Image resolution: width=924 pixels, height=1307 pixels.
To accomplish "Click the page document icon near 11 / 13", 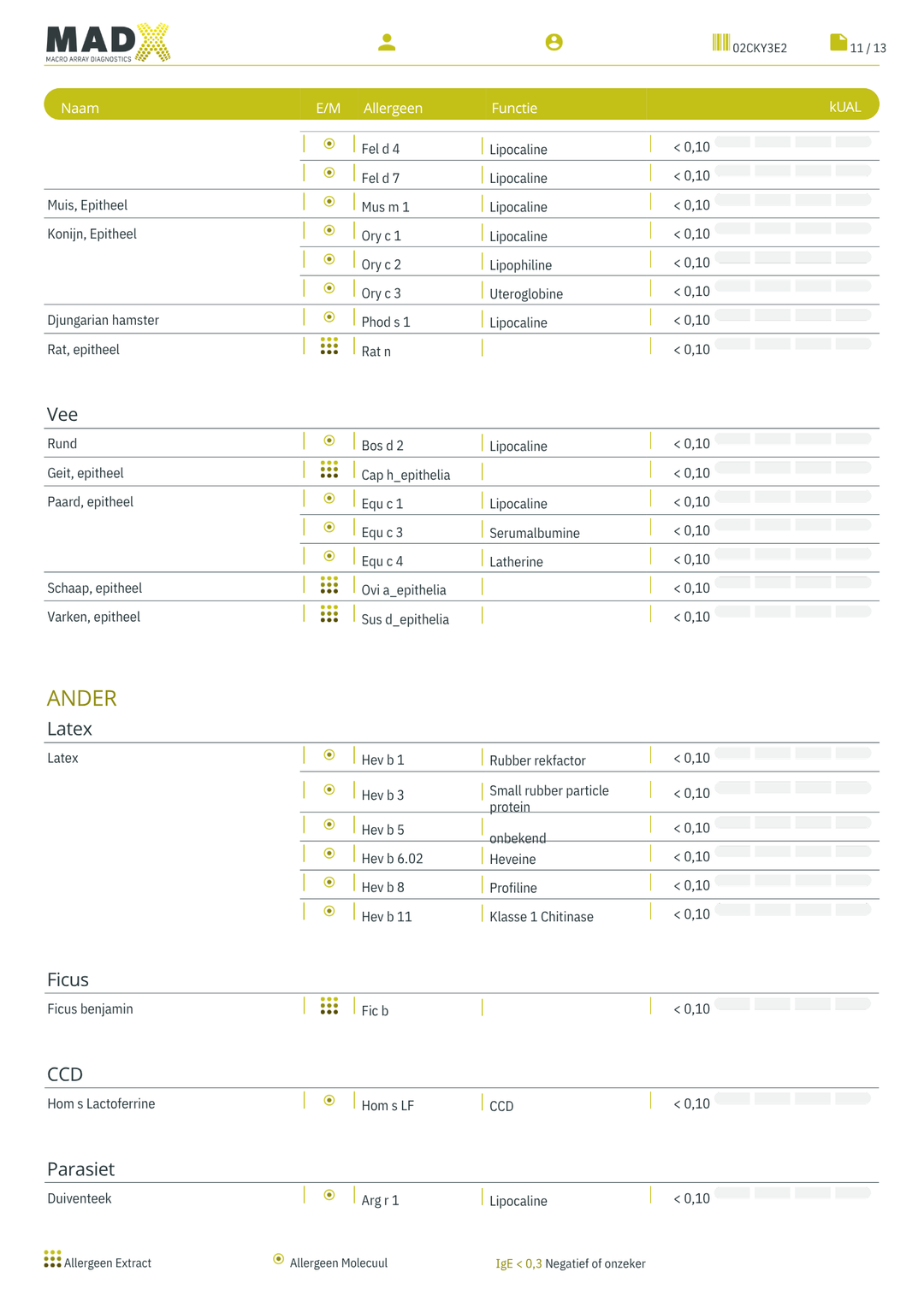I will 838,43.
